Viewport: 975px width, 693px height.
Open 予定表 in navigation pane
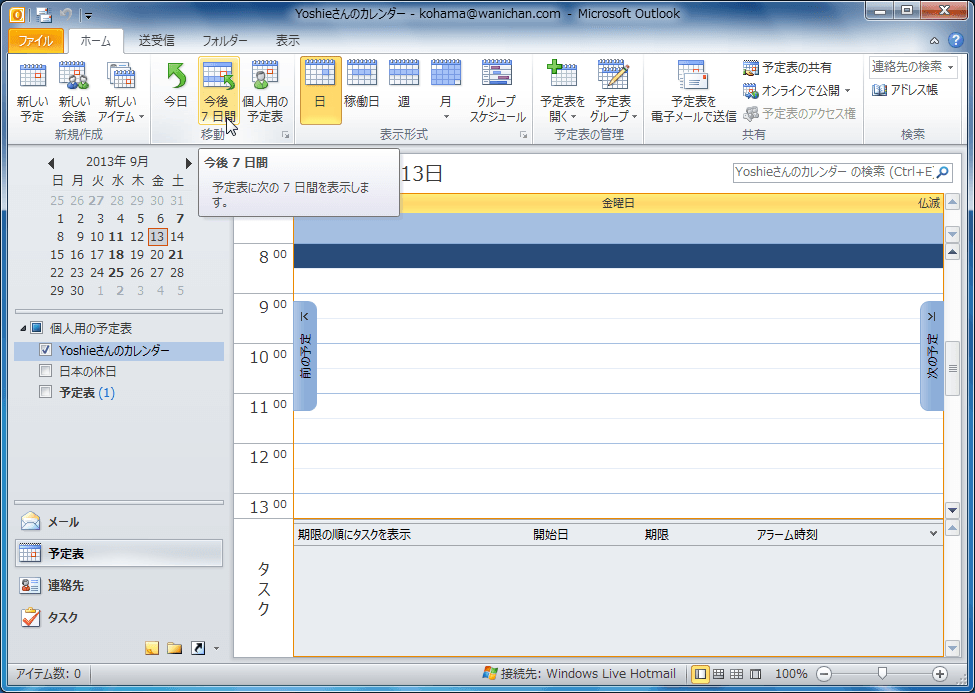coord(118,553)
